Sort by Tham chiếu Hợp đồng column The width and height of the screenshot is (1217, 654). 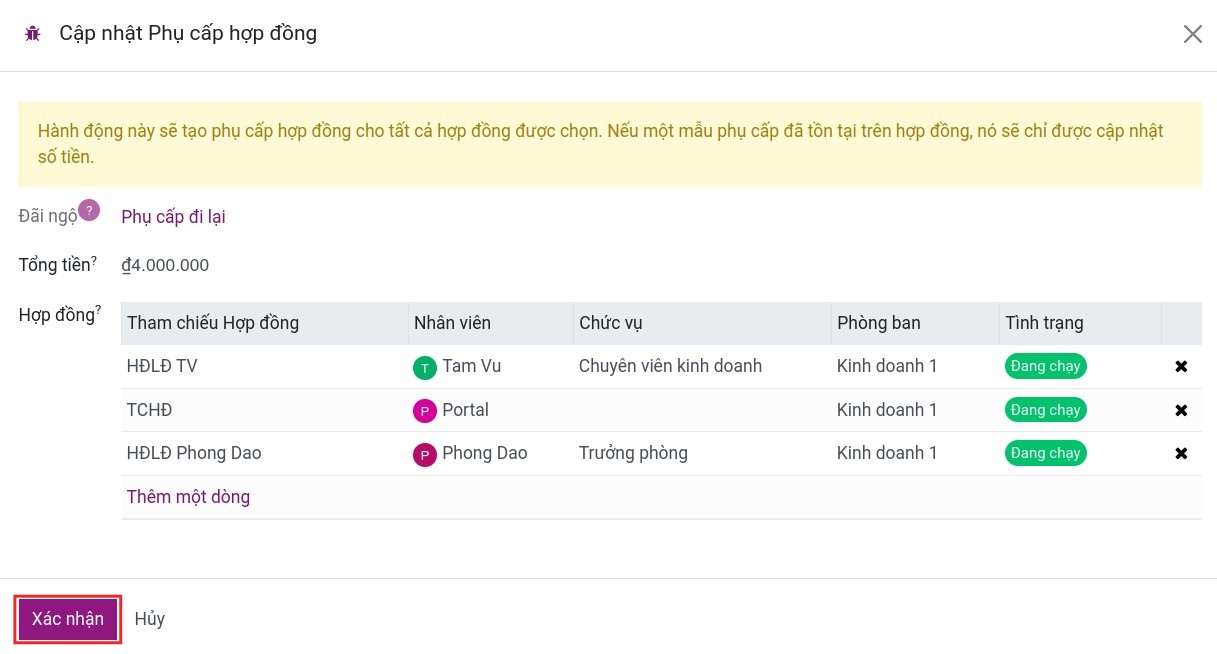click(x=213, y=323)
